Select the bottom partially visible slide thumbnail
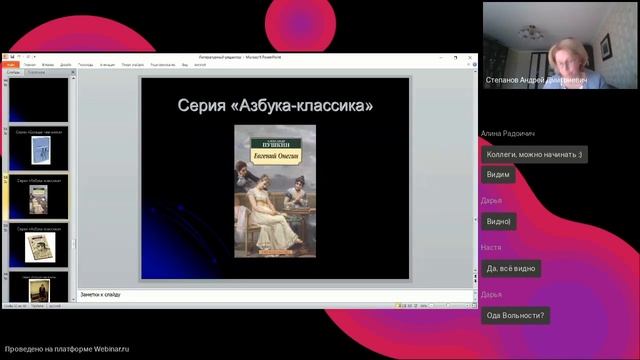This screenshot has width=640, height=360. pyautogui.click(x=39, y=287)
